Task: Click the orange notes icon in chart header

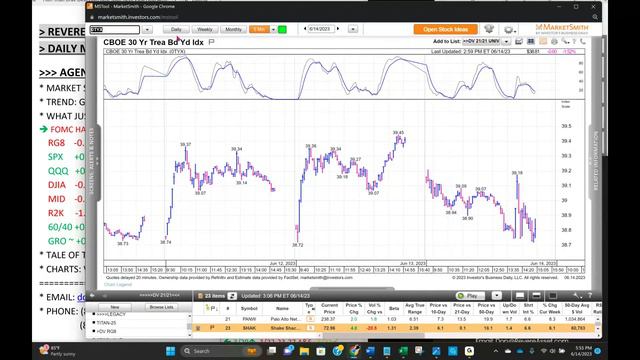Action: click(x=543, y=42)
